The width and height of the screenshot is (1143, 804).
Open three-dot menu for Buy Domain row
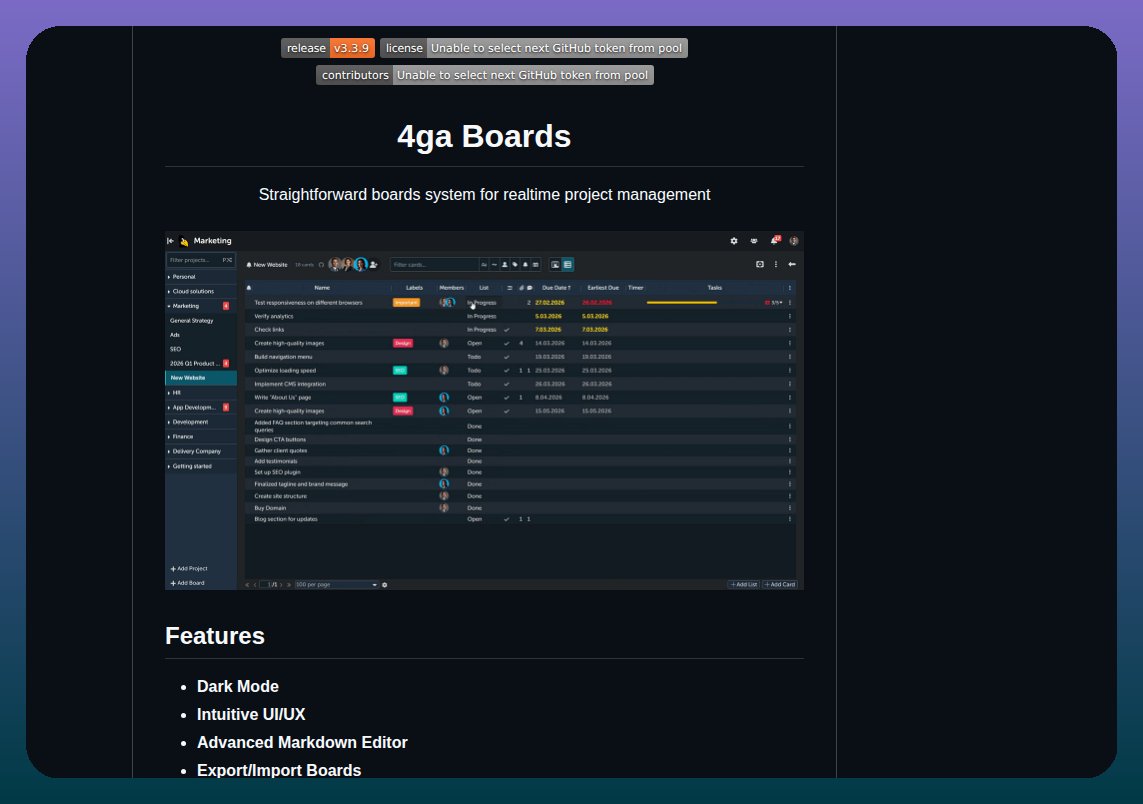tap(789, 508)
